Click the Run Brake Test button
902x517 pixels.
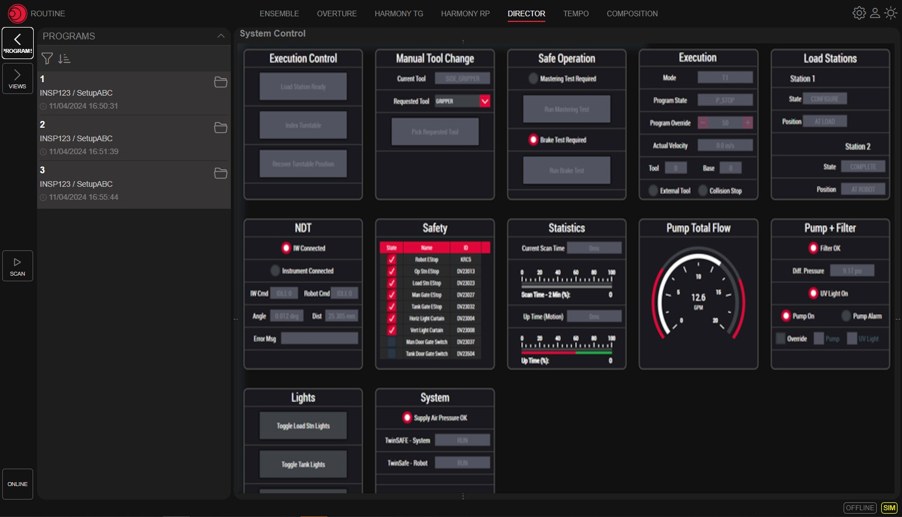click(566, 170)
